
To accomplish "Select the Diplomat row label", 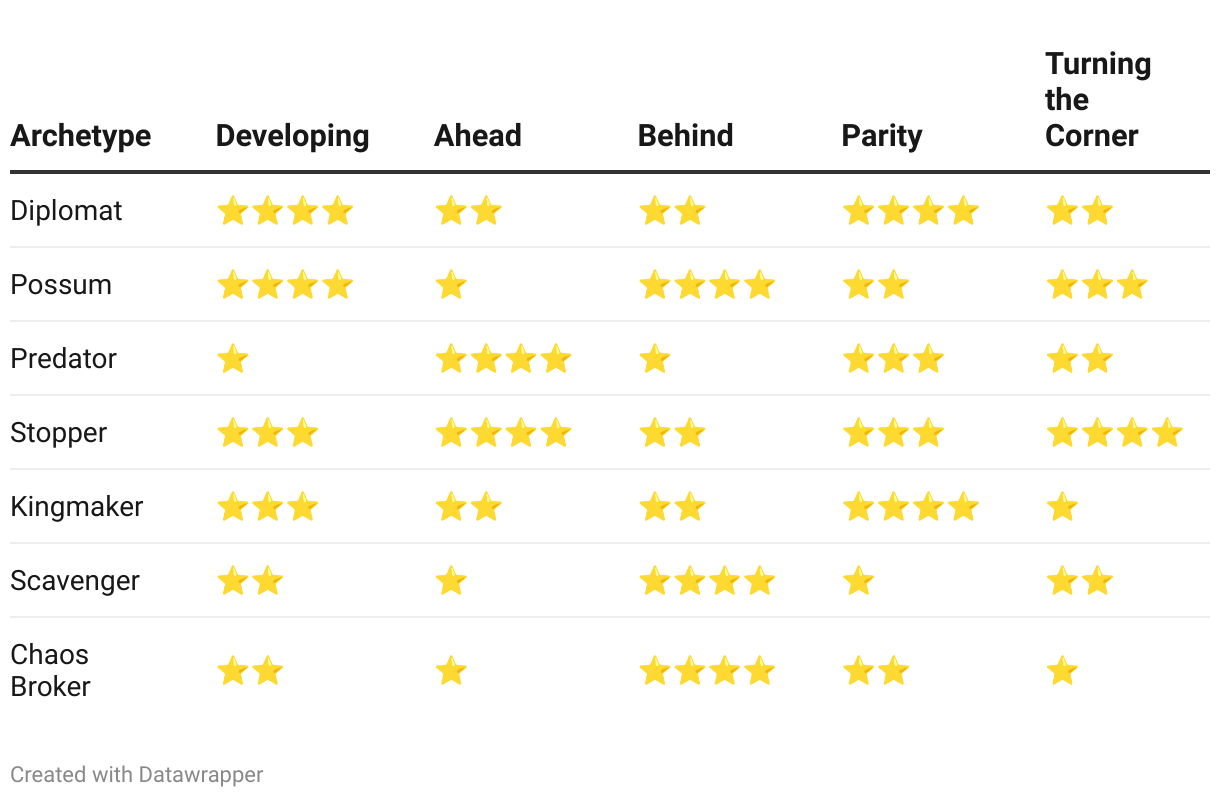I will click(x=67, y=211).
